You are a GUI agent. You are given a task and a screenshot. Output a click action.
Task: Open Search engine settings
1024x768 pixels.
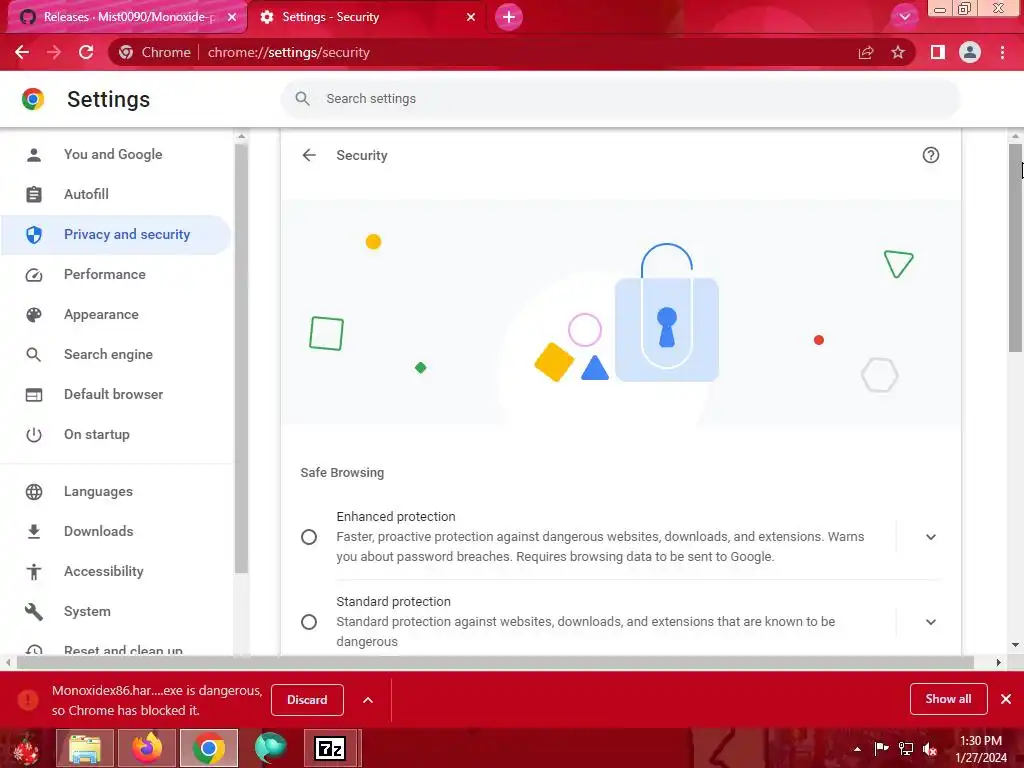[108, 354]
